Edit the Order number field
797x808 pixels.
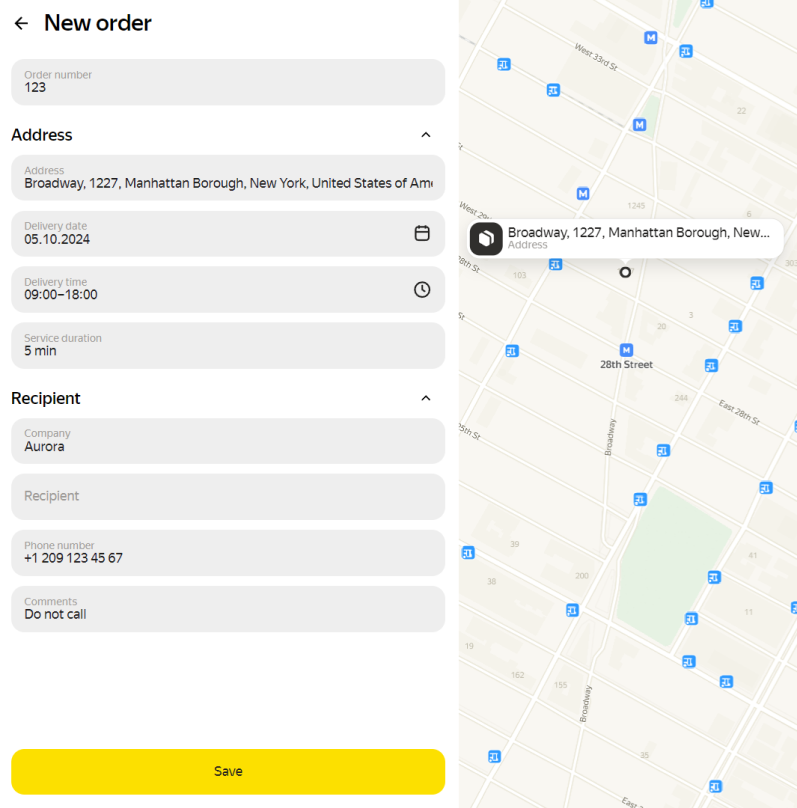click(x=228, y=82)
